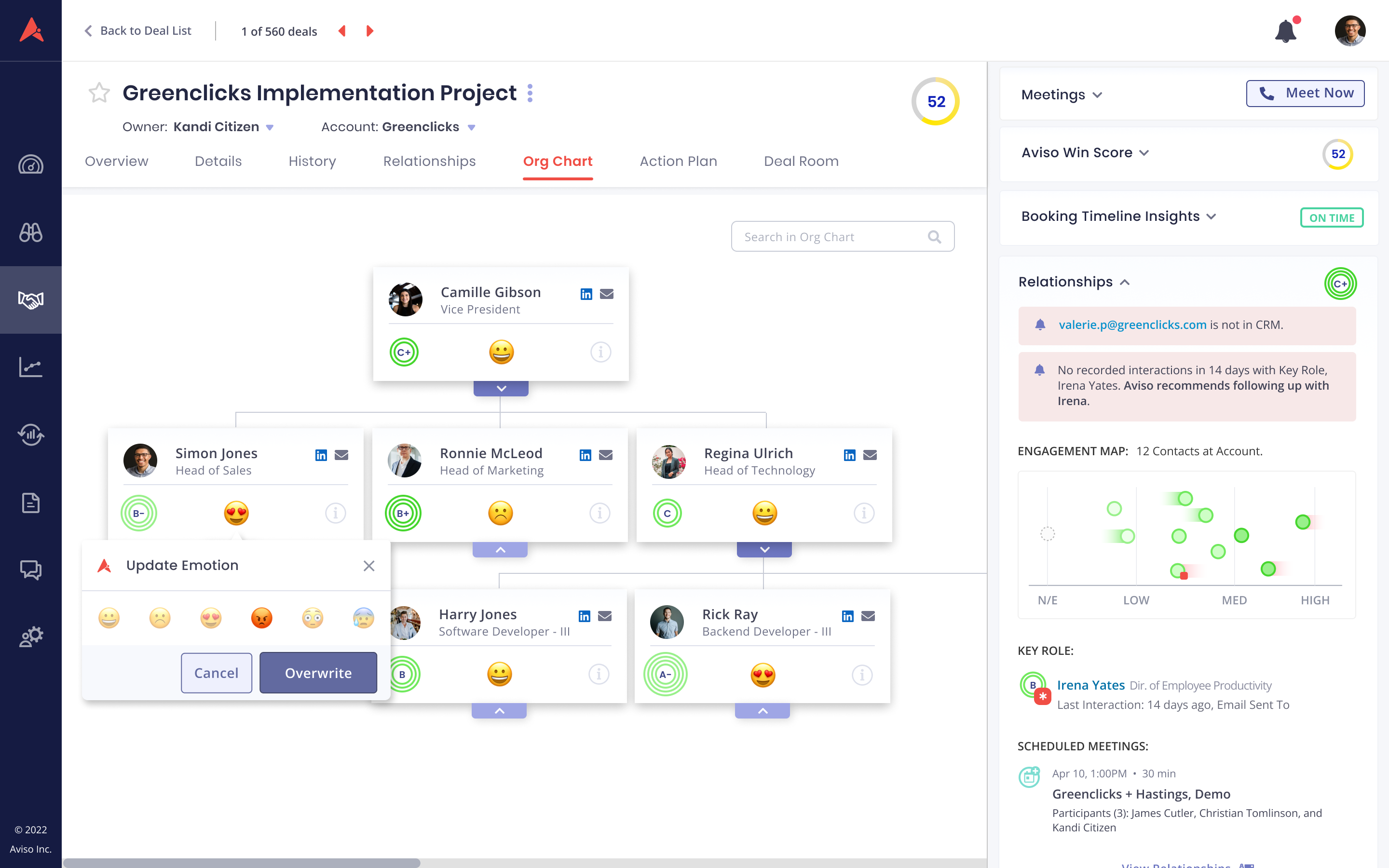Go to next deal with right arrow
This screenshot has width=1389, height=868.
click(x=369, y=31)
